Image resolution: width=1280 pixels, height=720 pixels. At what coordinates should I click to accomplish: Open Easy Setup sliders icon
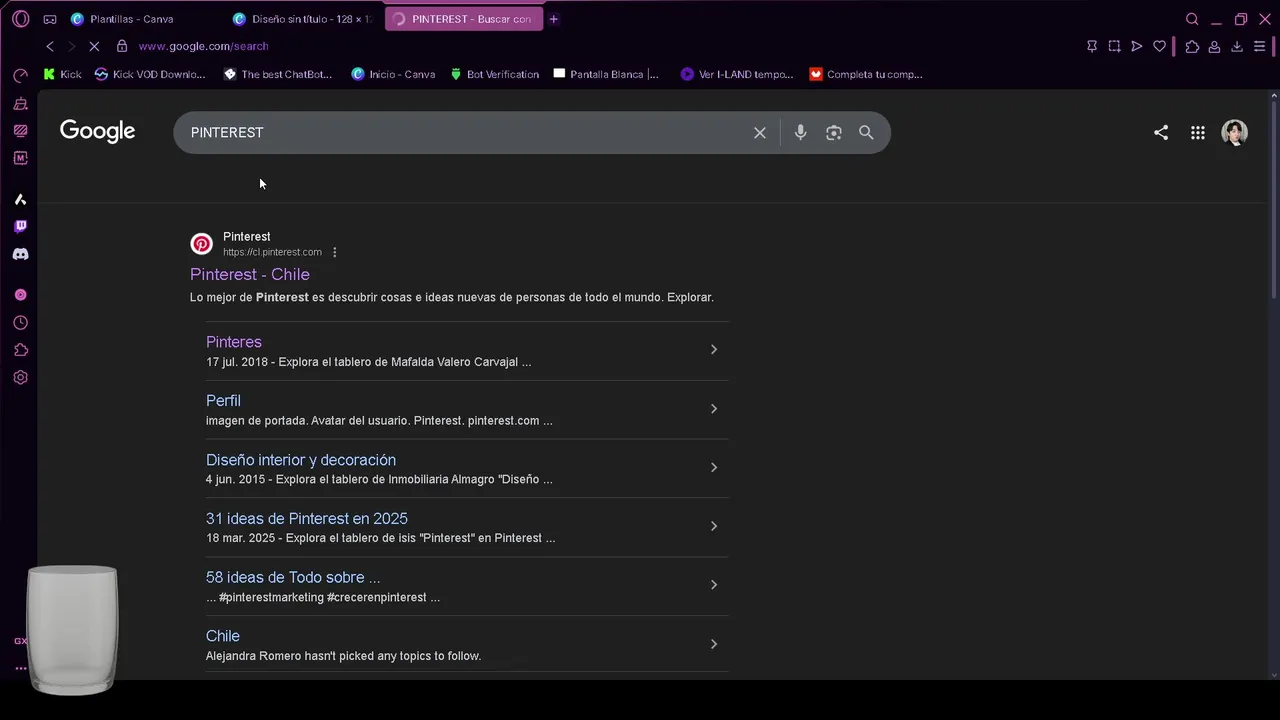click(1260, 46)
